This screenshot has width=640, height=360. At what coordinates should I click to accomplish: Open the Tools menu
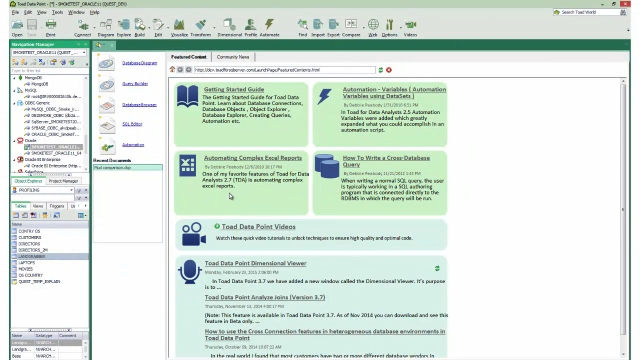tap(57, 12)
